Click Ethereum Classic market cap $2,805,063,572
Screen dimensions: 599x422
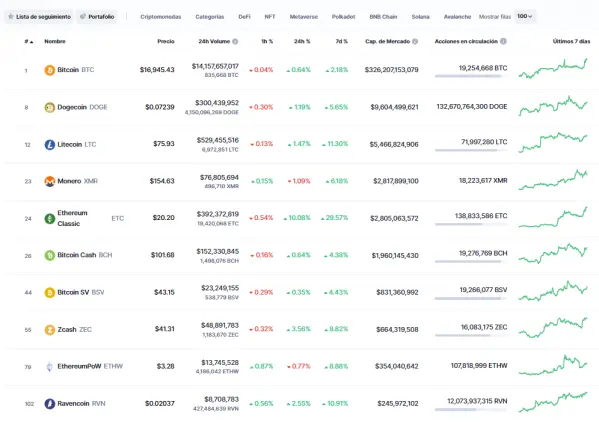[x=394, y=218]
